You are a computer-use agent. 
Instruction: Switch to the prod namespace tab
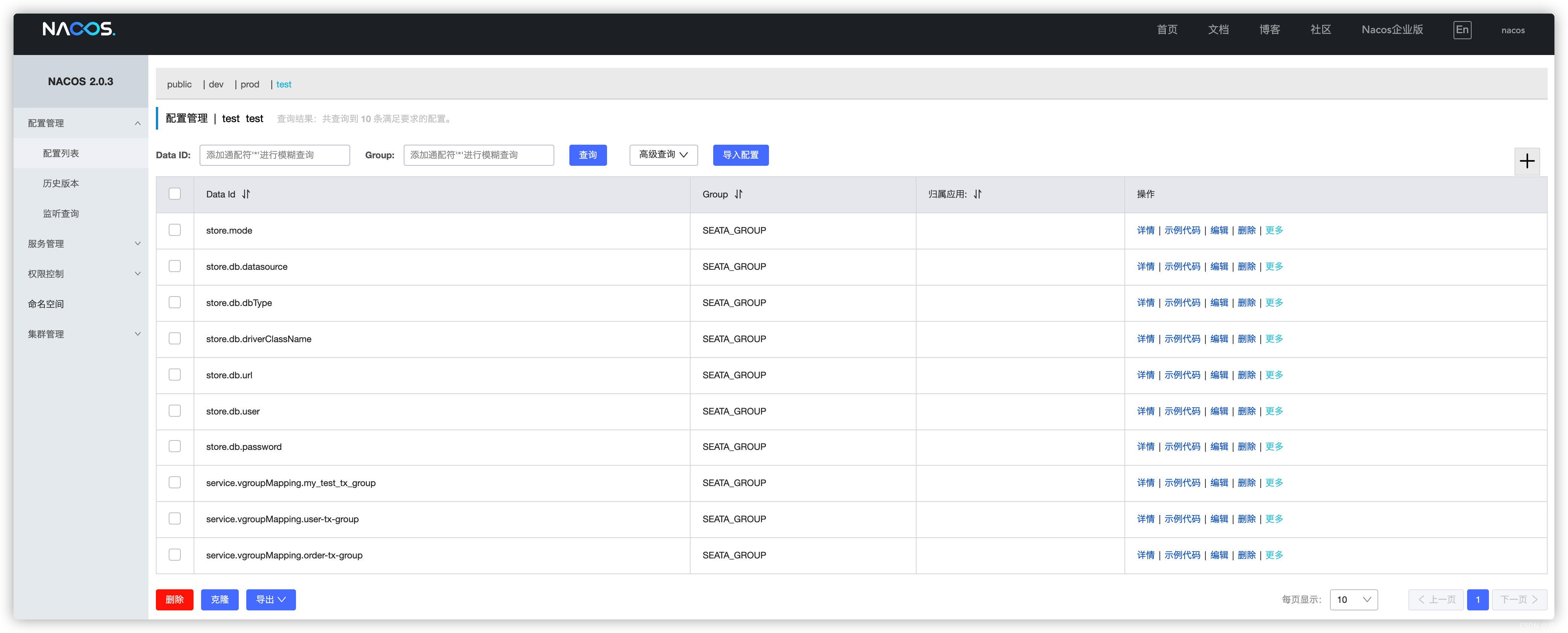250,84
